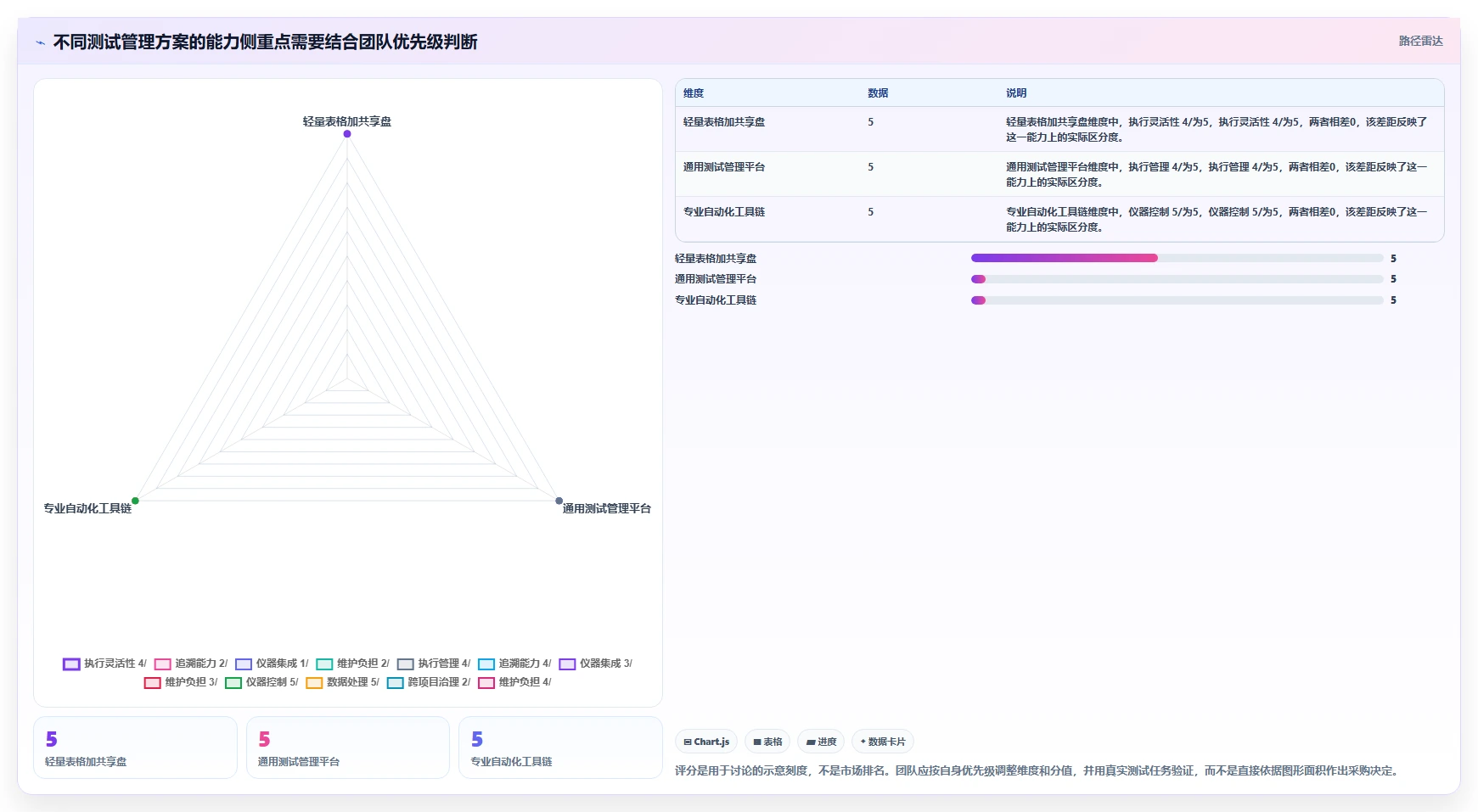
Task: Click the radar axis label 通用测试管理平台
Action: (x=607, y=508)
